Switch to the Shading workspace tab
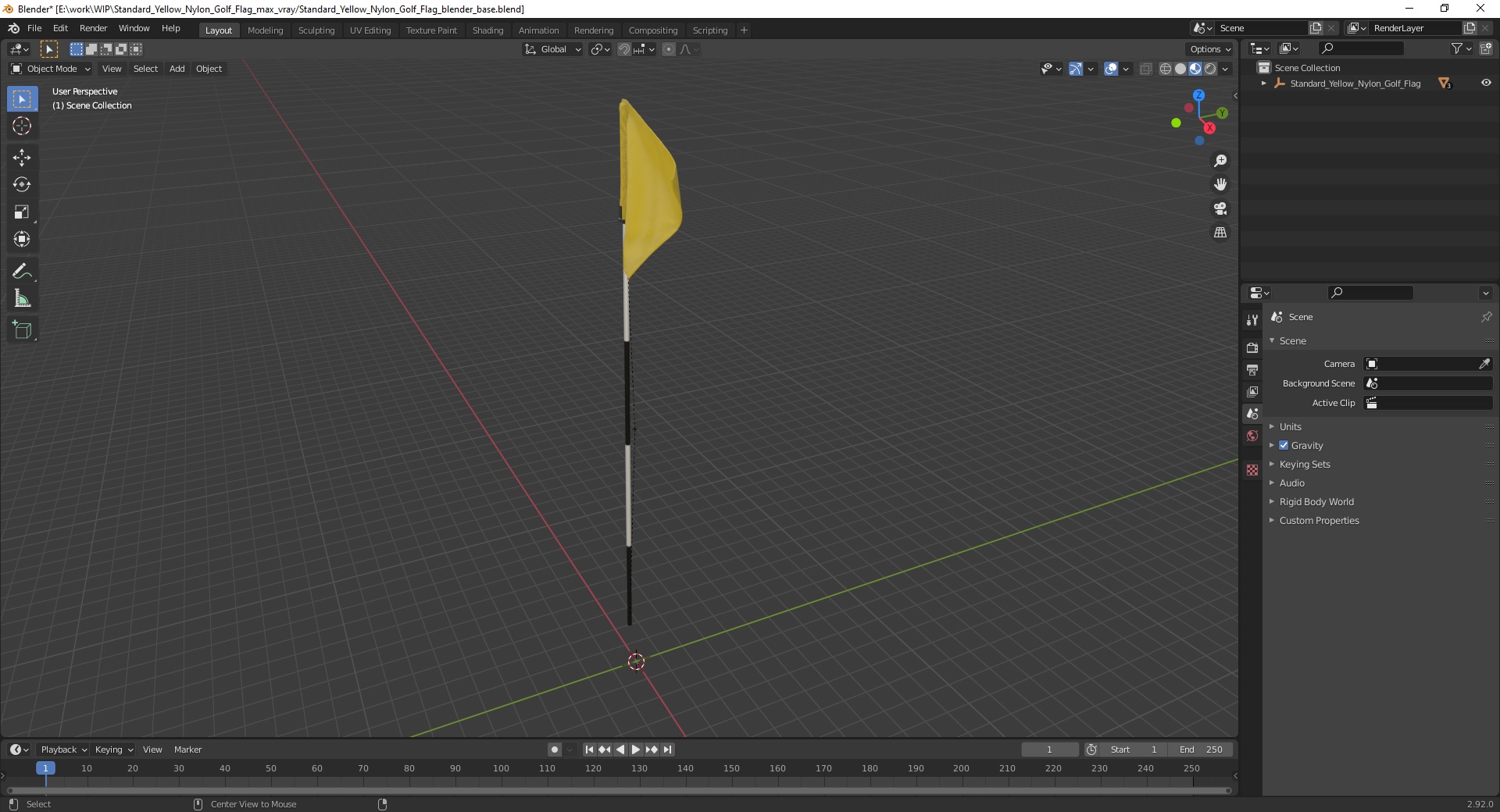 [487, 30]
